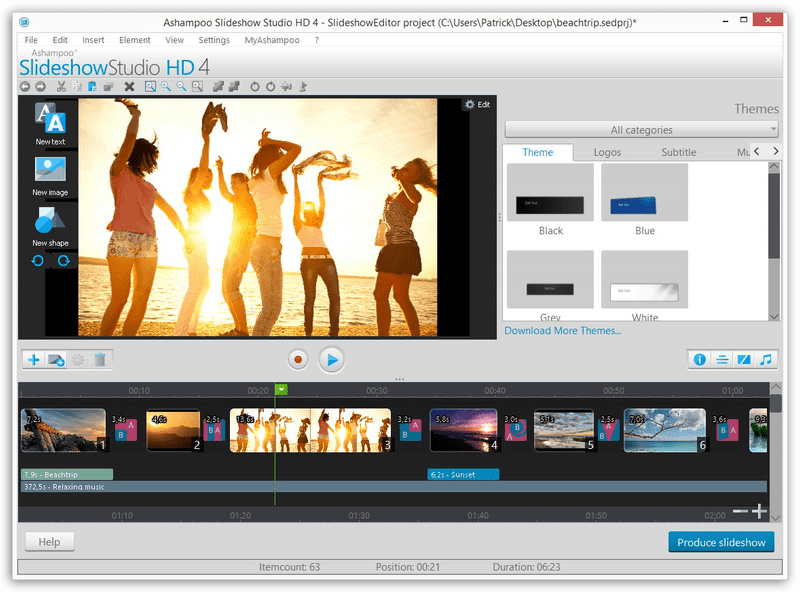The image size is (800, 592).
Task: Open the MyAshampoo menu
Action: coord(272,40)
